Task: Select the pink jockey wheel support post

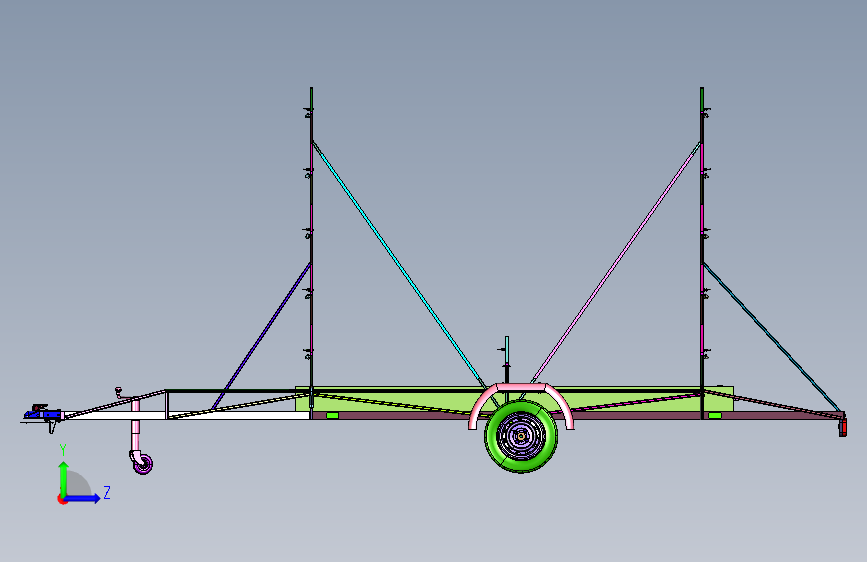Action: (135, 426)
